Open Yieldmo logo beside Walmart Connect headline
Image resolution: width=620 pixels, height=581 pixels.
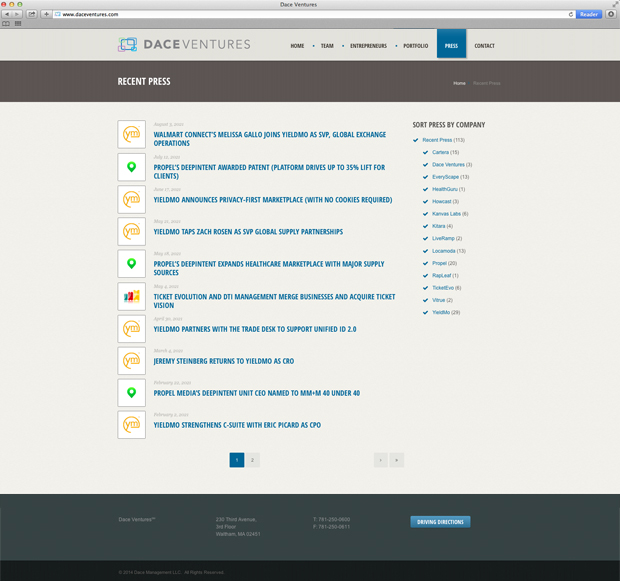click(x=132, y=134)
